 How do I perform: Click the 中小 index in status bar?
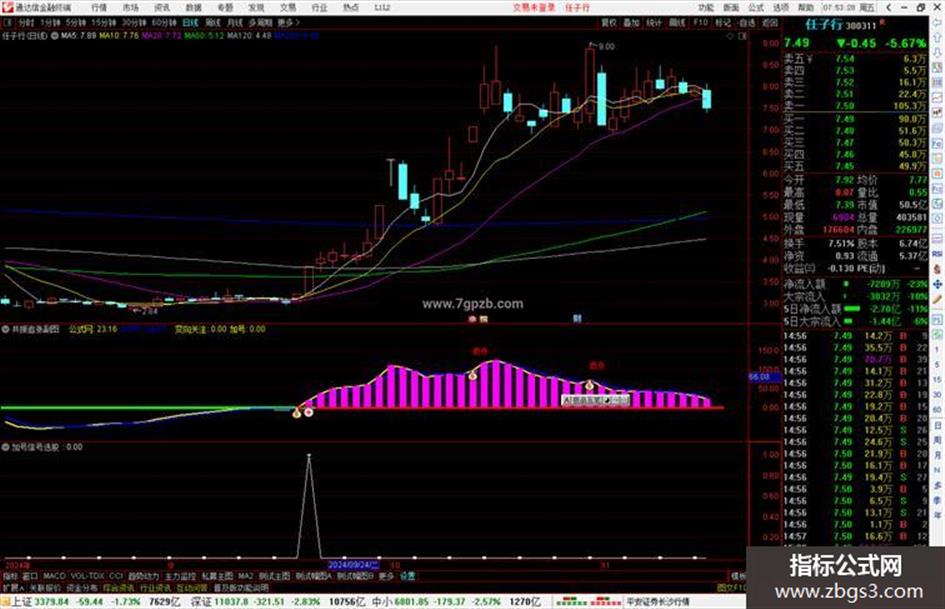pos(381,602)
